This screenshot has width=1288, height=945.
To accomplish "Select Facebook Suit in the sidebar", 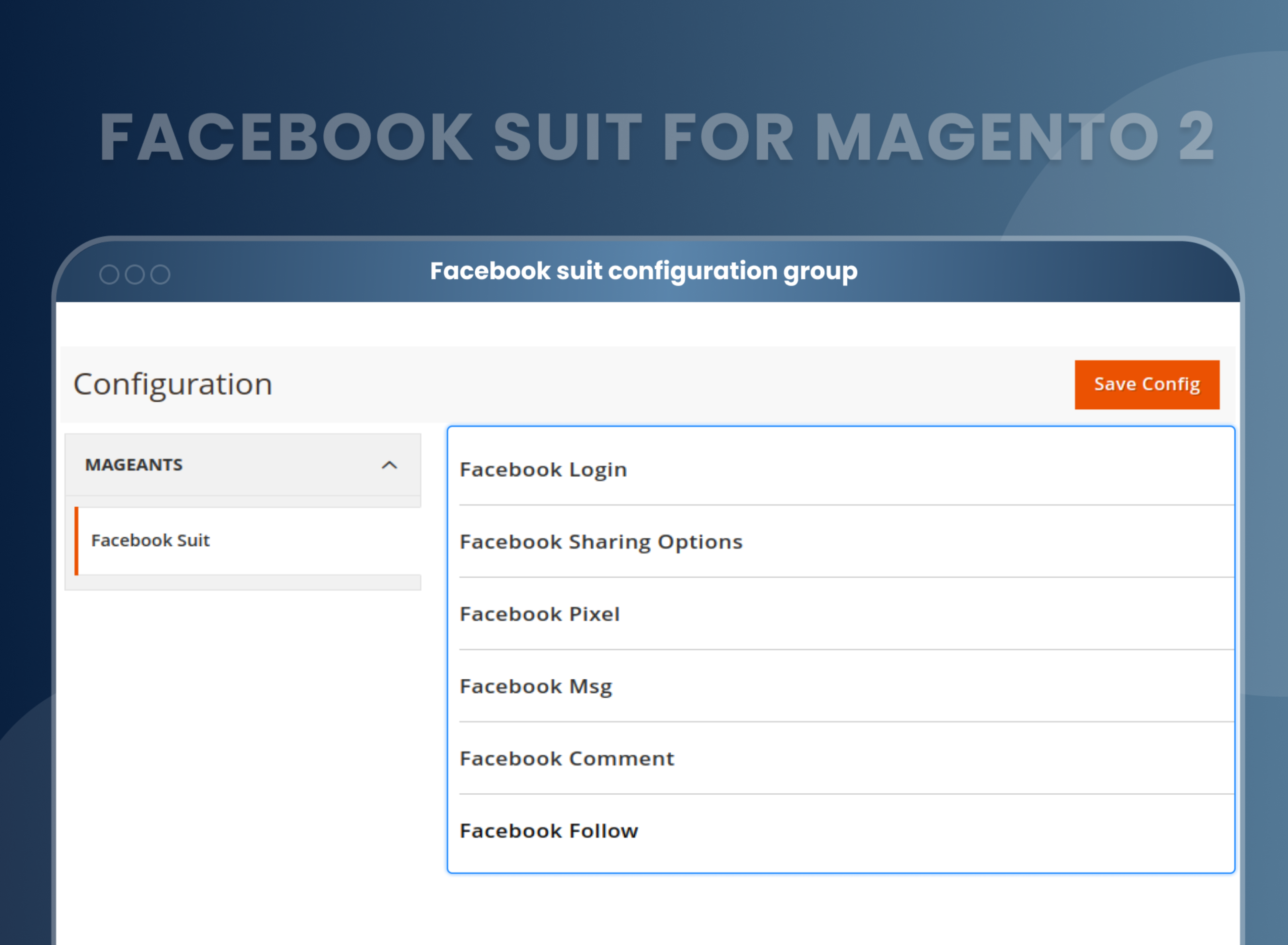I will (x=150, y=540).
